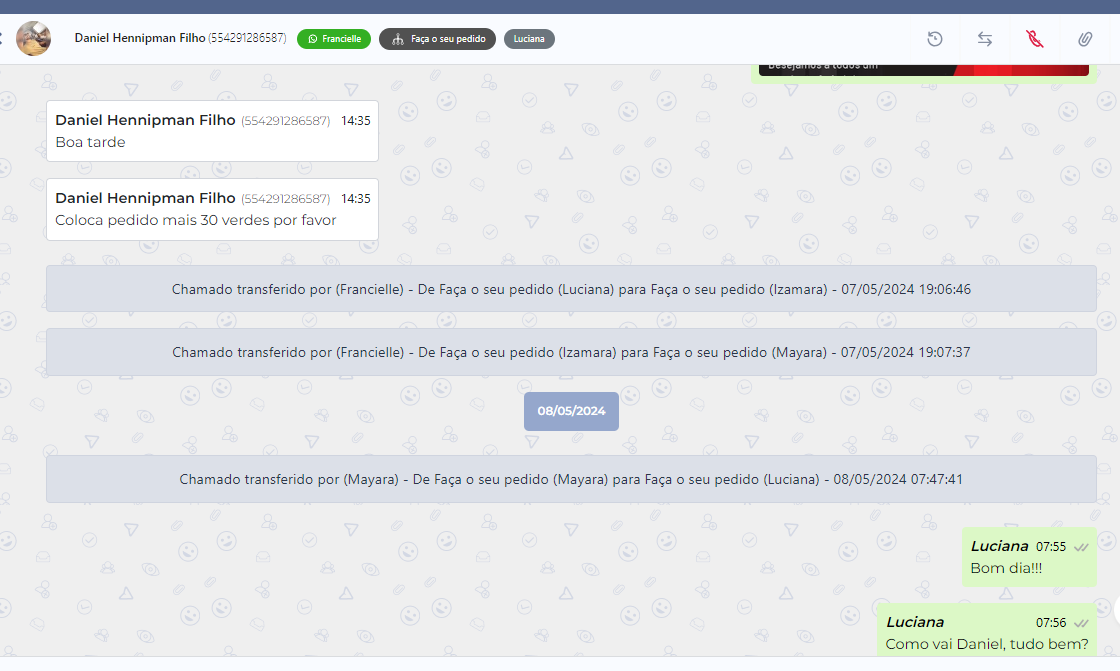The width and height of the screenshot is (1120, 671).
Task: Select the 'Boa tarde' message bubble
Action: pyautogui.click(x=212, y=131)
